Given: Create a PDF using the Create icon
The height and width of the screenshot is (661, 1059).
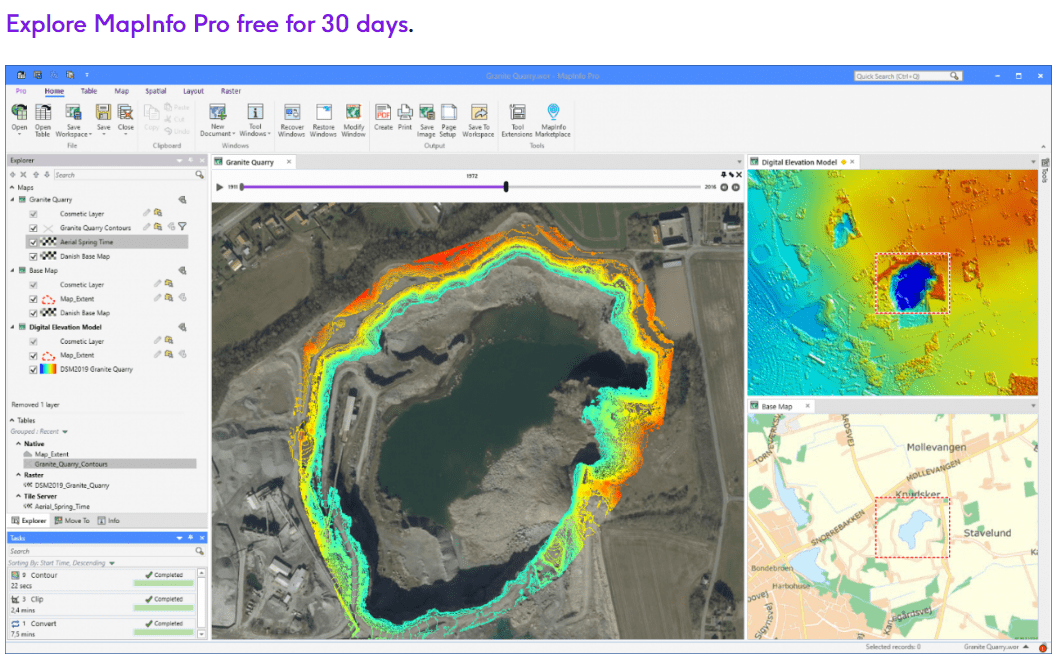Looking at the screenshot, I should pyautogui.click(x=384, y=113).
